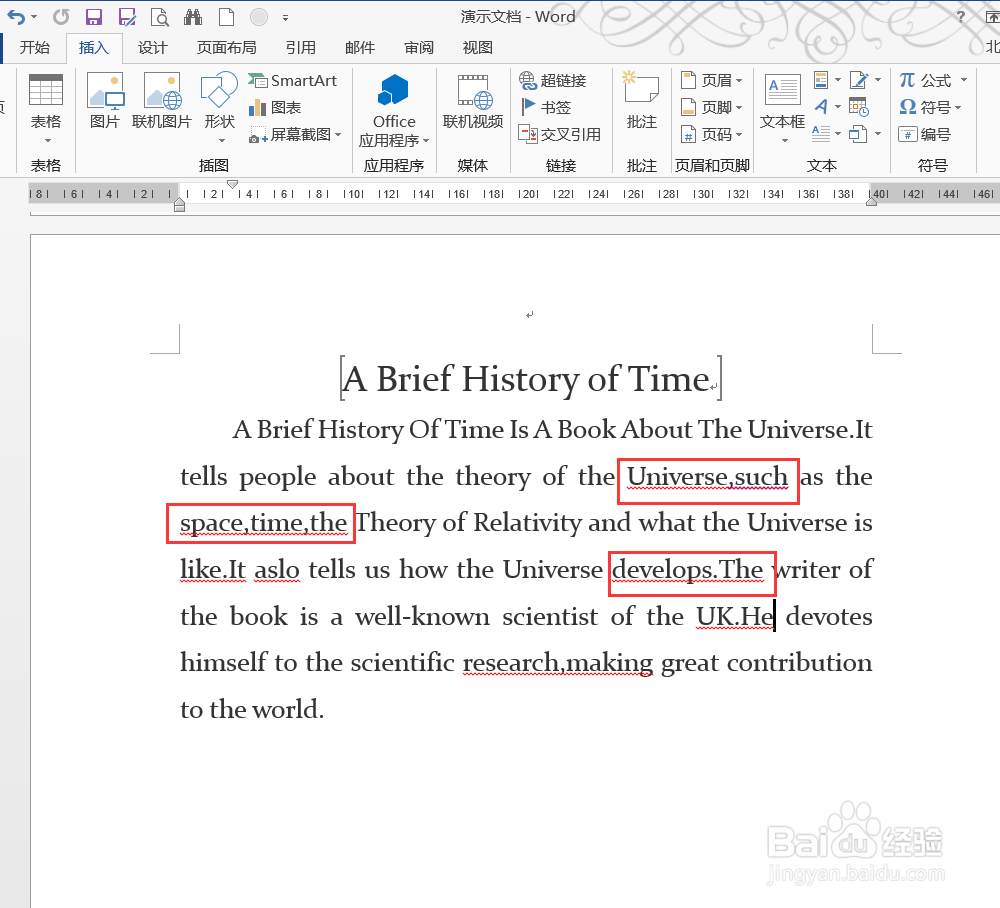This screenshot has height=908, width=1000.
Task: Save the document with the purple disk icon
Action: point(94,17)
